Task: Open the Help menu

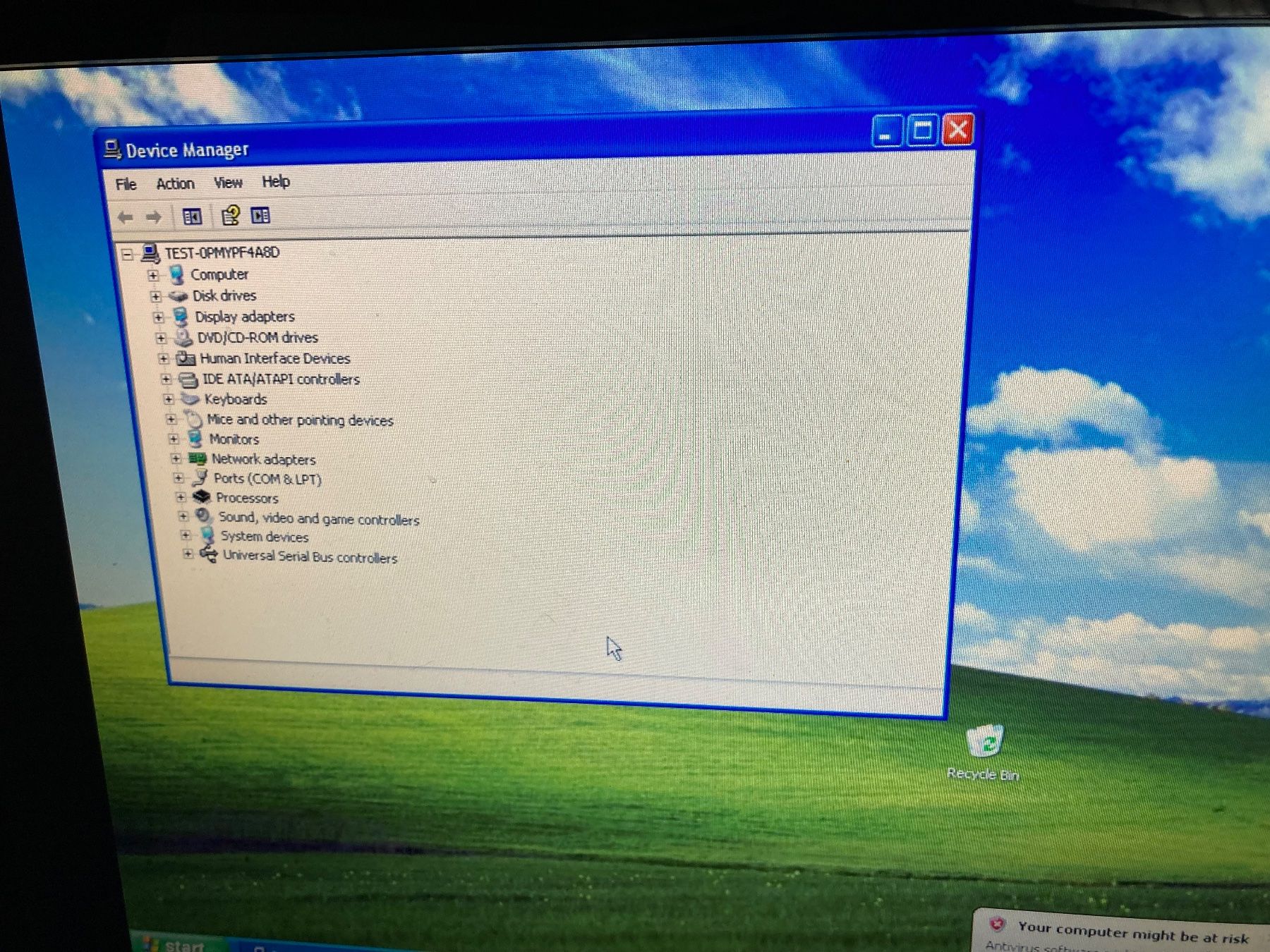Action: click(x=276, y=181)
